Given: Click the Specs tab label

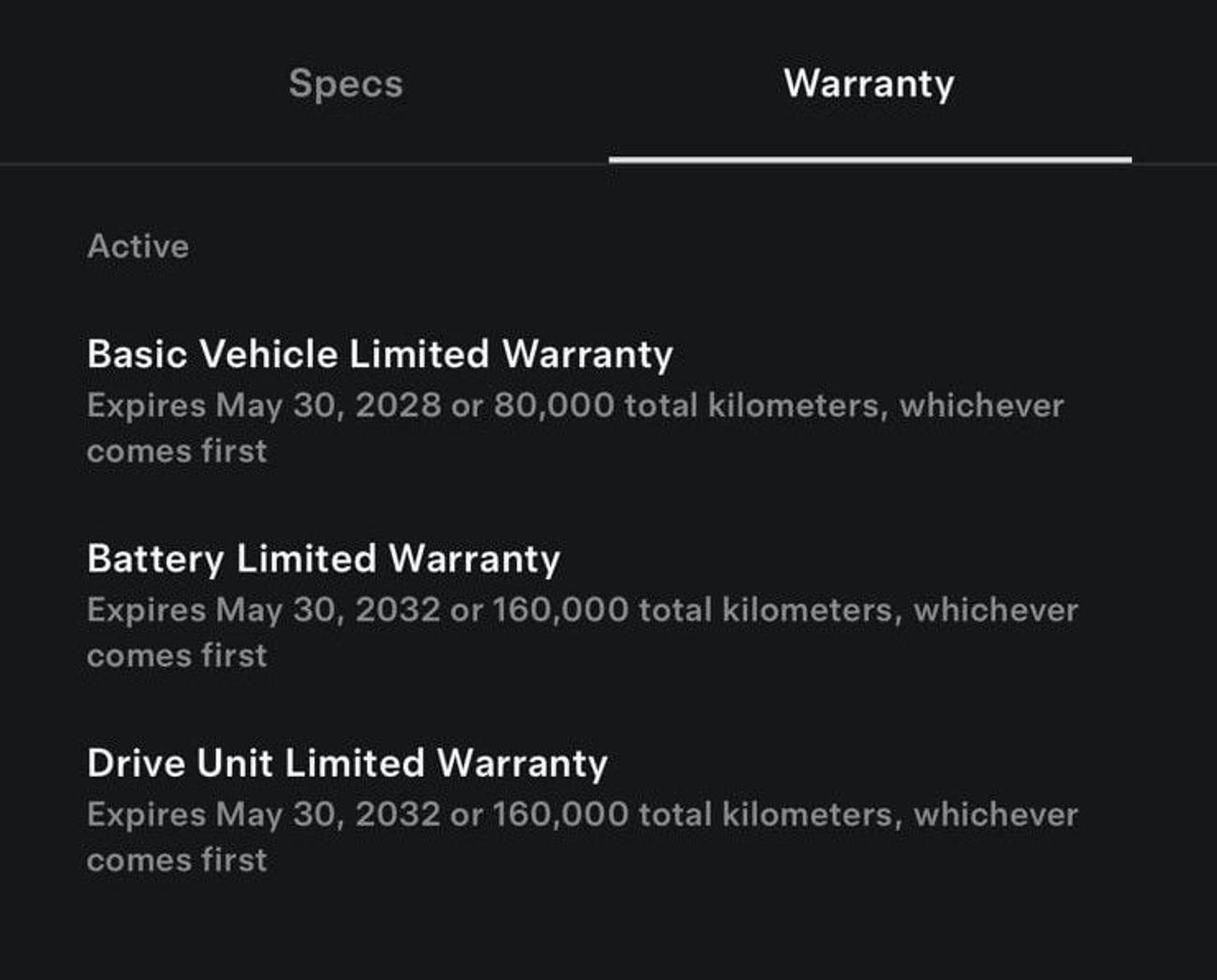Looking at the screenshot, I should (x=345, y=84).
